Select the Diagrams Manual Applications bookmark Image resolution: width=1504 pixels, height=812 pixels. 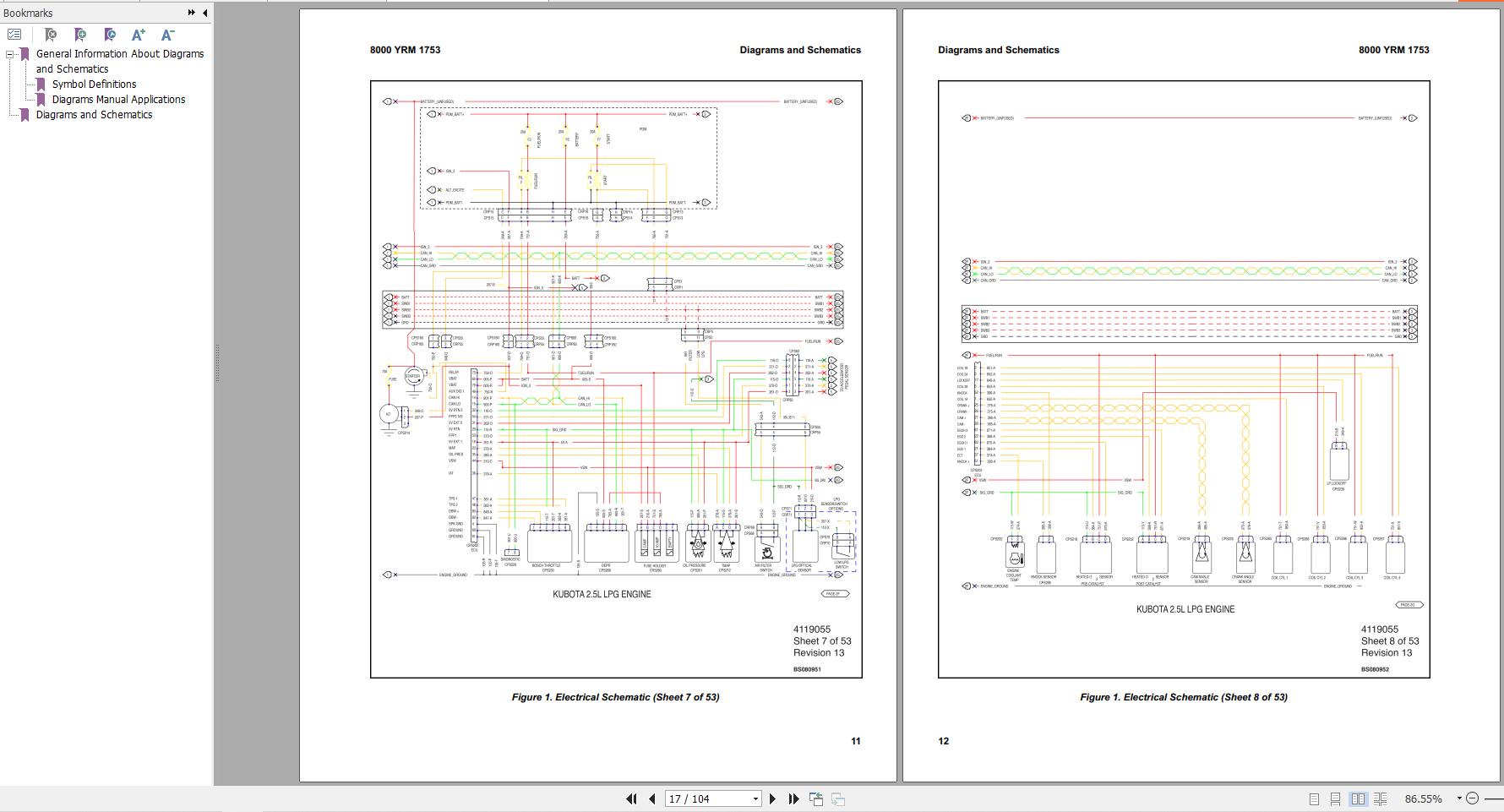click(x=118, y=100)
